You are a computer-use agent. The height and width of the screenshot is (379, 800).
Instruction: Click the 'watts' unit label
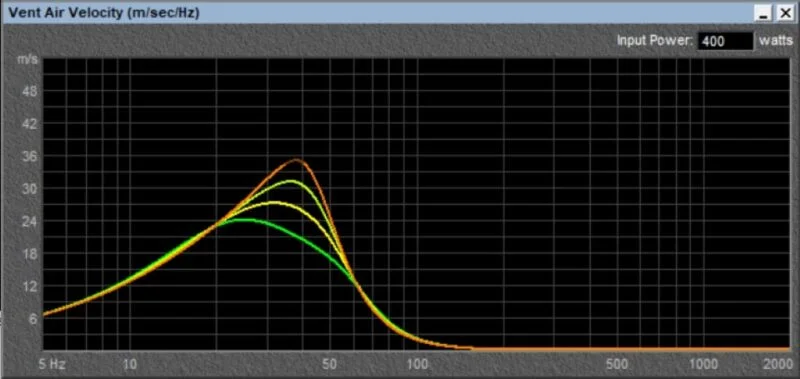click(776, 41)
